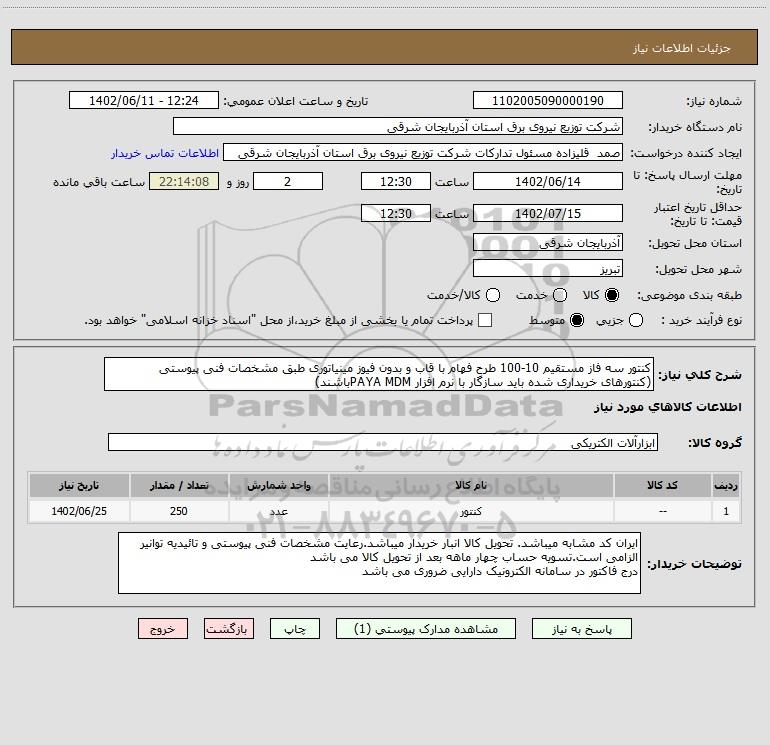Click the اطلاعات کالاهای مورد نیاز heading
The image size is (770, 745).
tap(667, 407)
